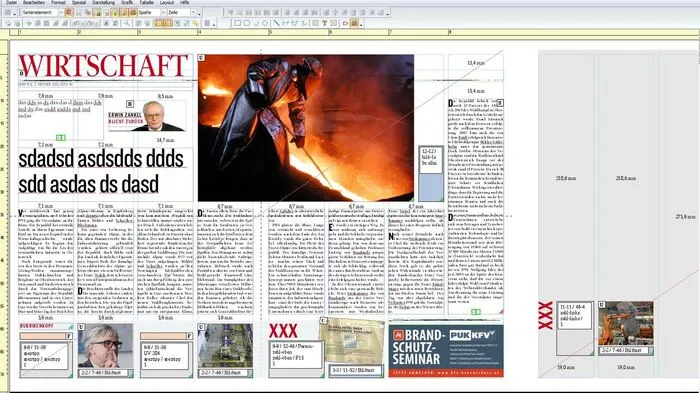Open the Format menu
This screenshot has width=700, height=393.
(58, 2)
